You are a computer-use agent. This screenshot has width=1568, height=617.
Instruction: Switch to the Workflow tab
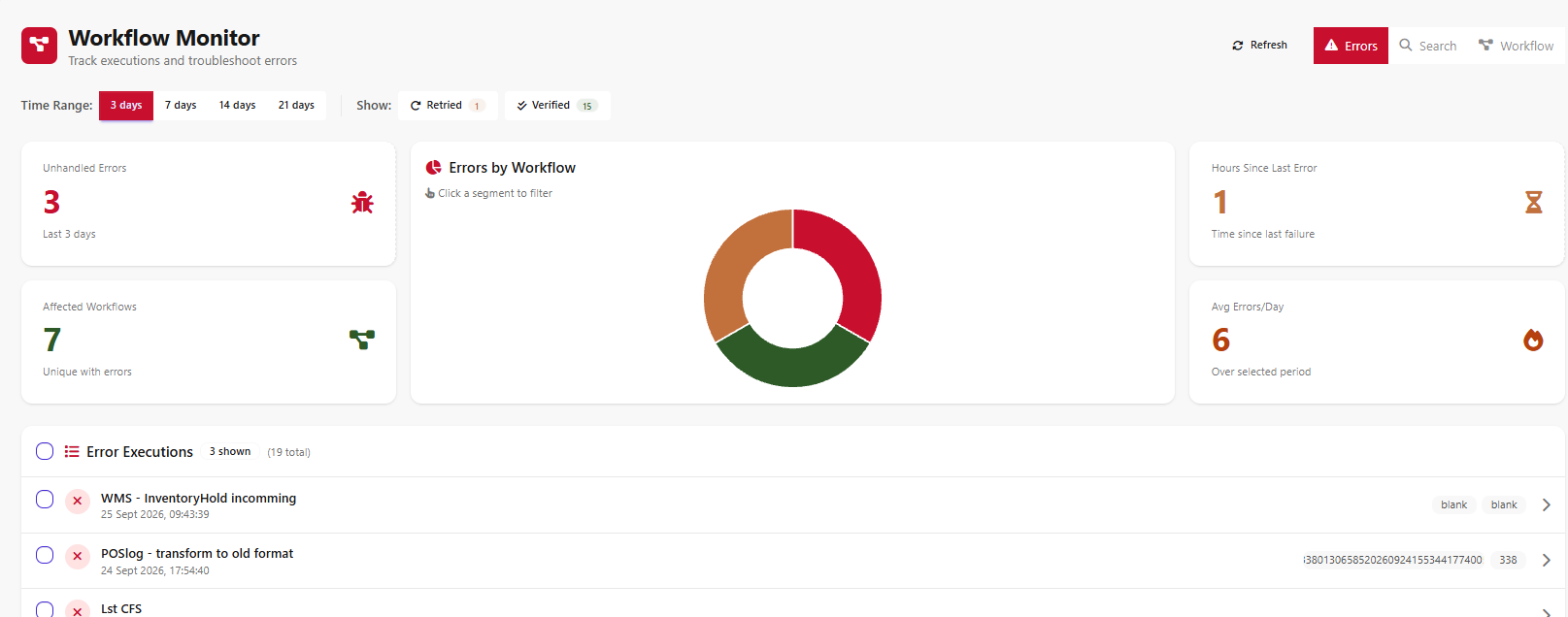1516,46
